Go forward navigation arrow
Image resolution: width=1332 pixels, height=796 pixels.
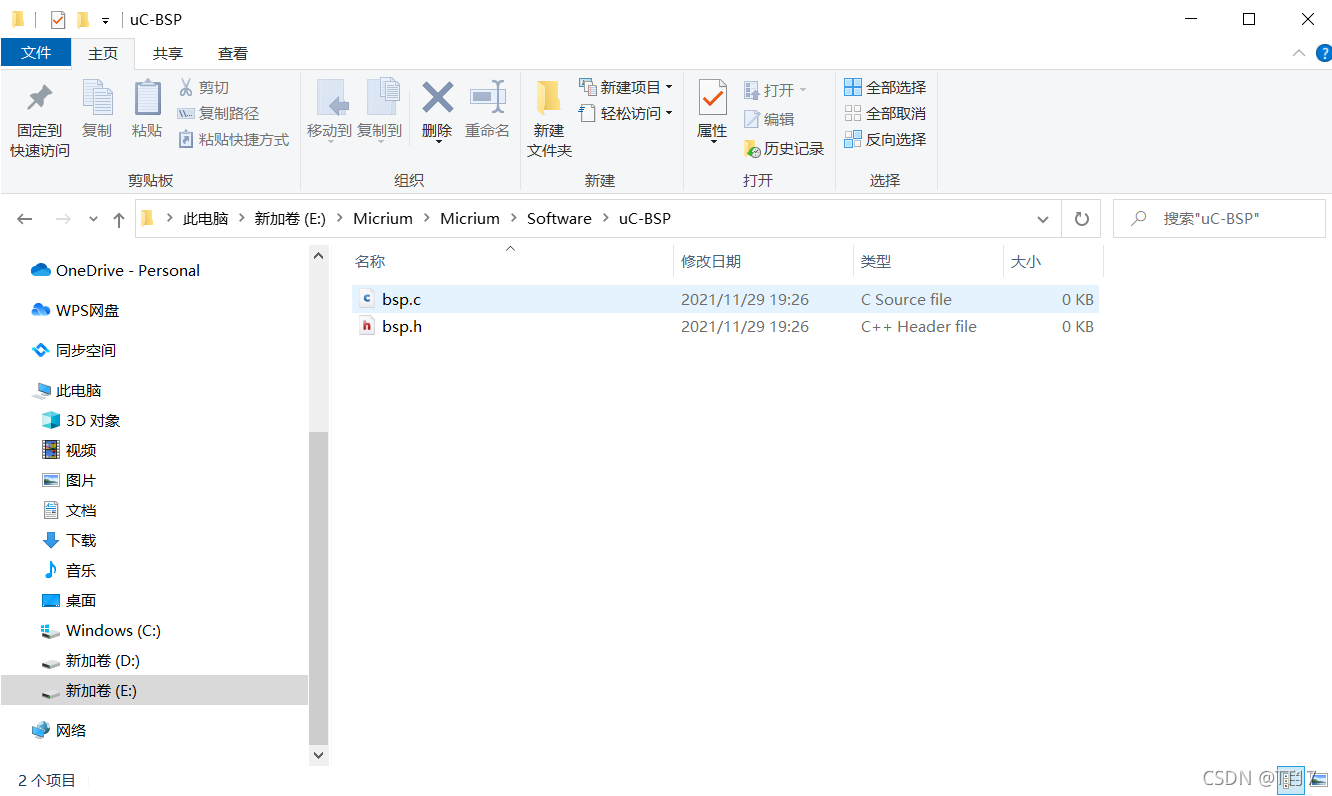(x=62, y=219)
